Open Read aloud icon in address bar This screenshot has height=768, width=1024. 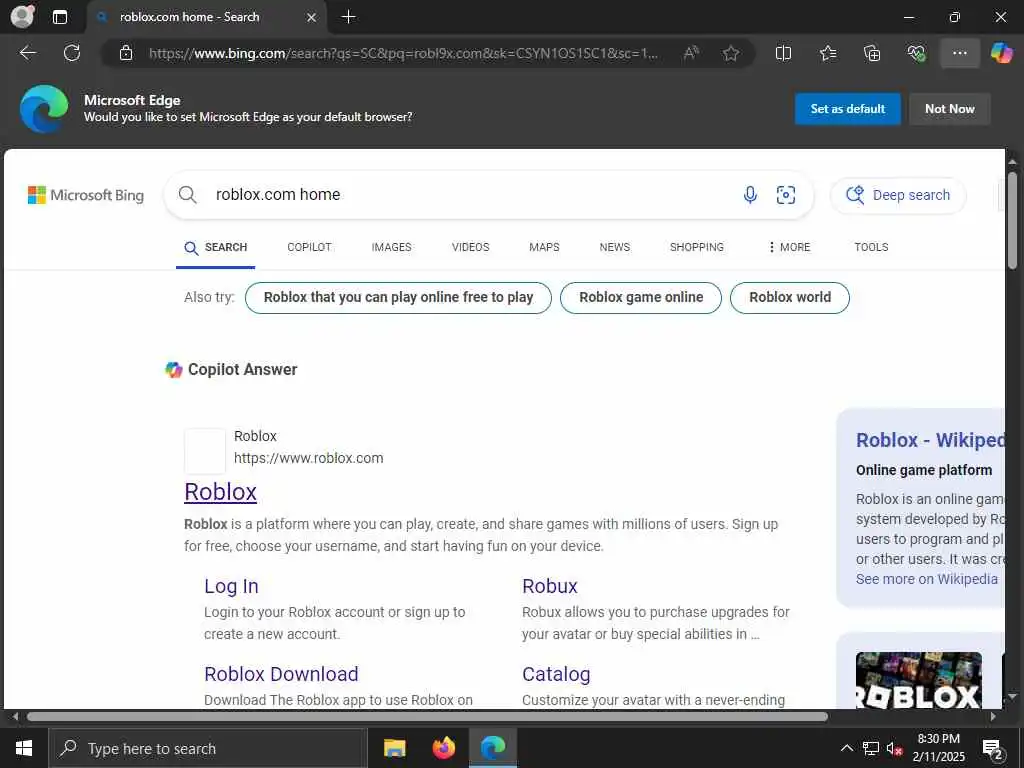(691, 53)
